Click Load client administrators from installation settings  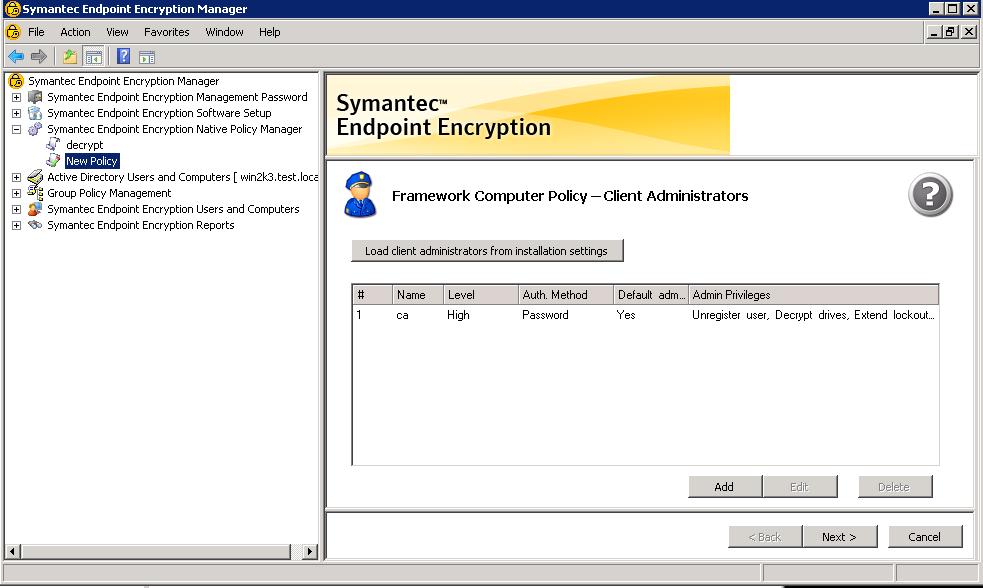pos(487,251)
